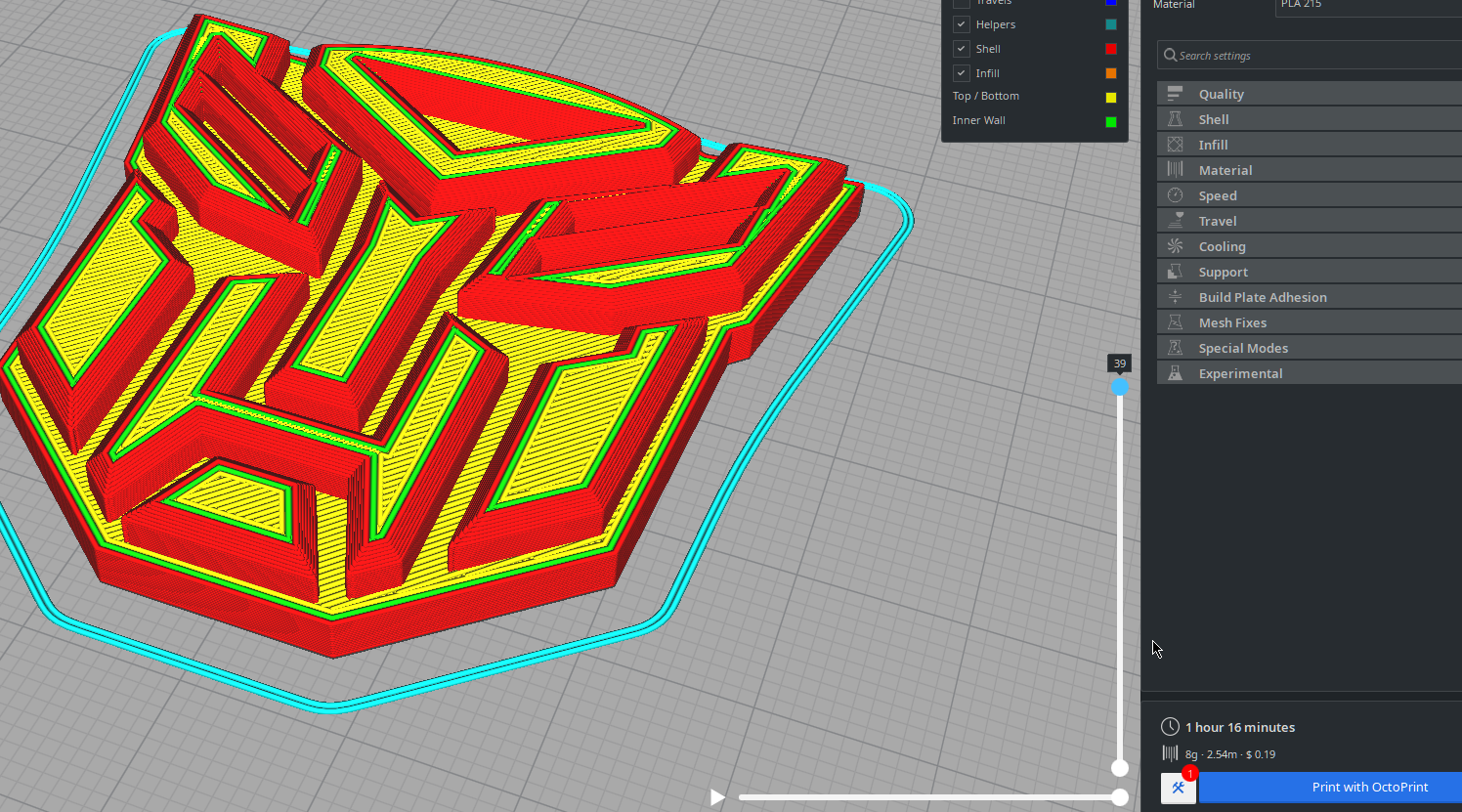The height and width of the screenshot is (812, 1462).
Task: Toggle the Helpers visibility checkbox
Action: click(x=962, y=24)
